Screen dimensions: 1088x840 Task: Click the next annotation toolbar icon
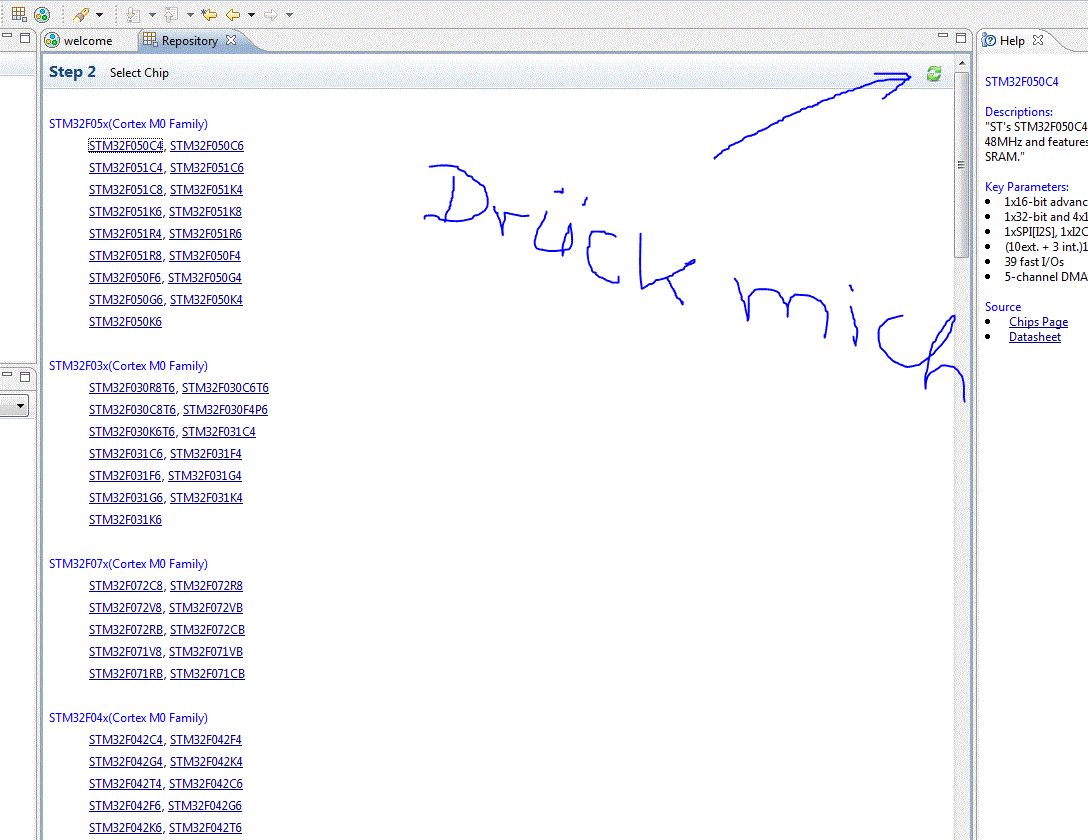(x=133, y=15)
